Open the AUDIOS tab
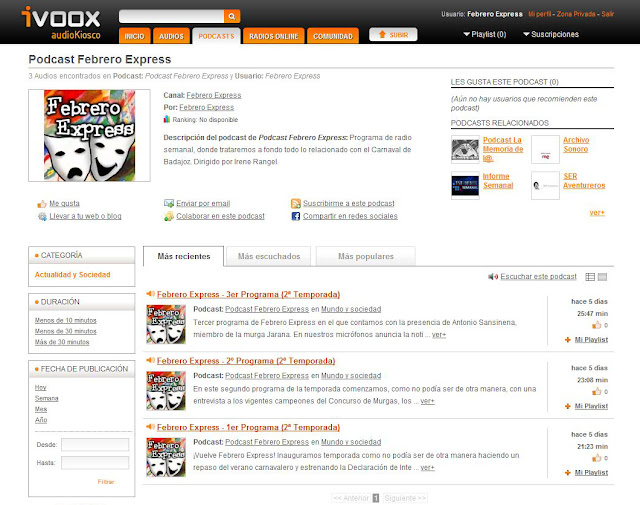Image resolution: width=640 pixels, height=505 pixels. tap(171, 36)
